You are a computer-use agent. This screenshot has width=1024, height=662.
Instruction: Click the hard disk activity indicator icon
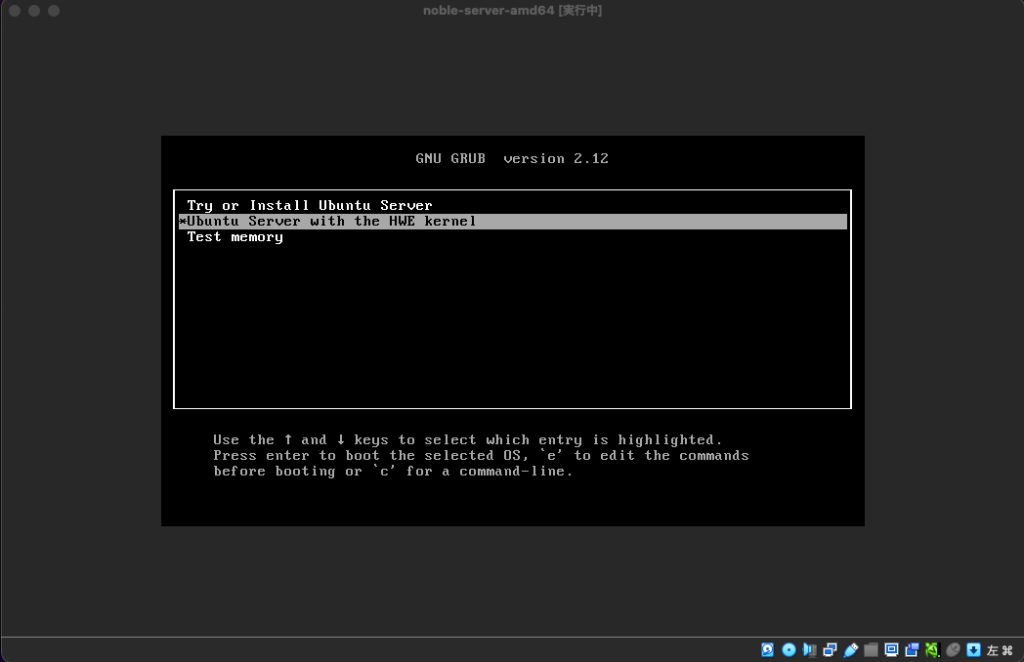tap(768, 650)
